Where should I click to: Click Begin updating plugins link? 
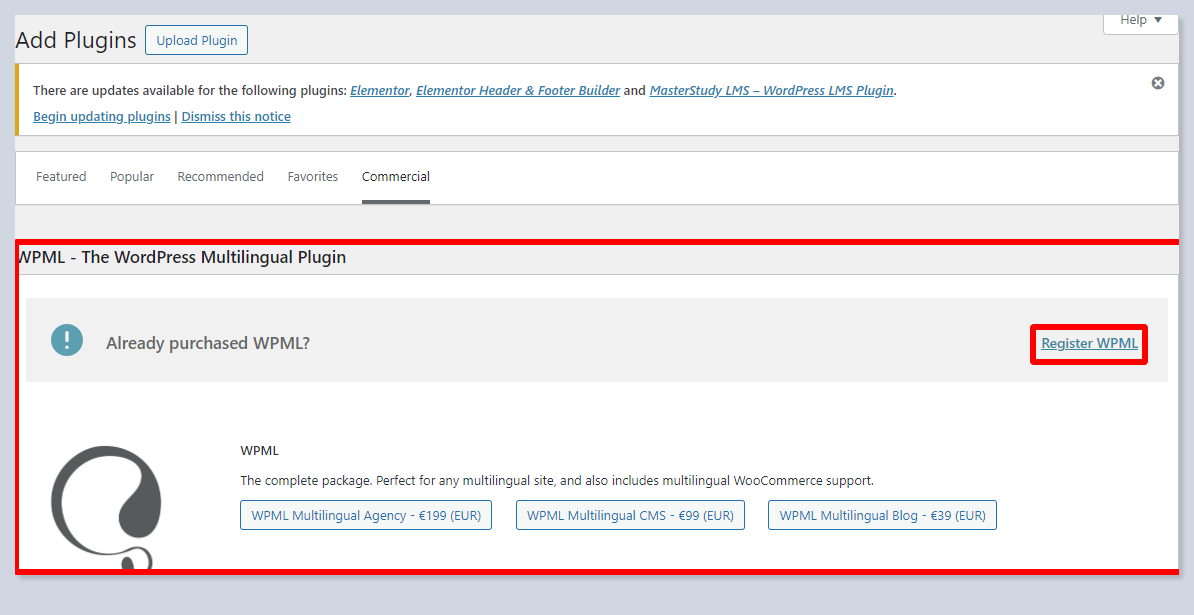[102, 116]
